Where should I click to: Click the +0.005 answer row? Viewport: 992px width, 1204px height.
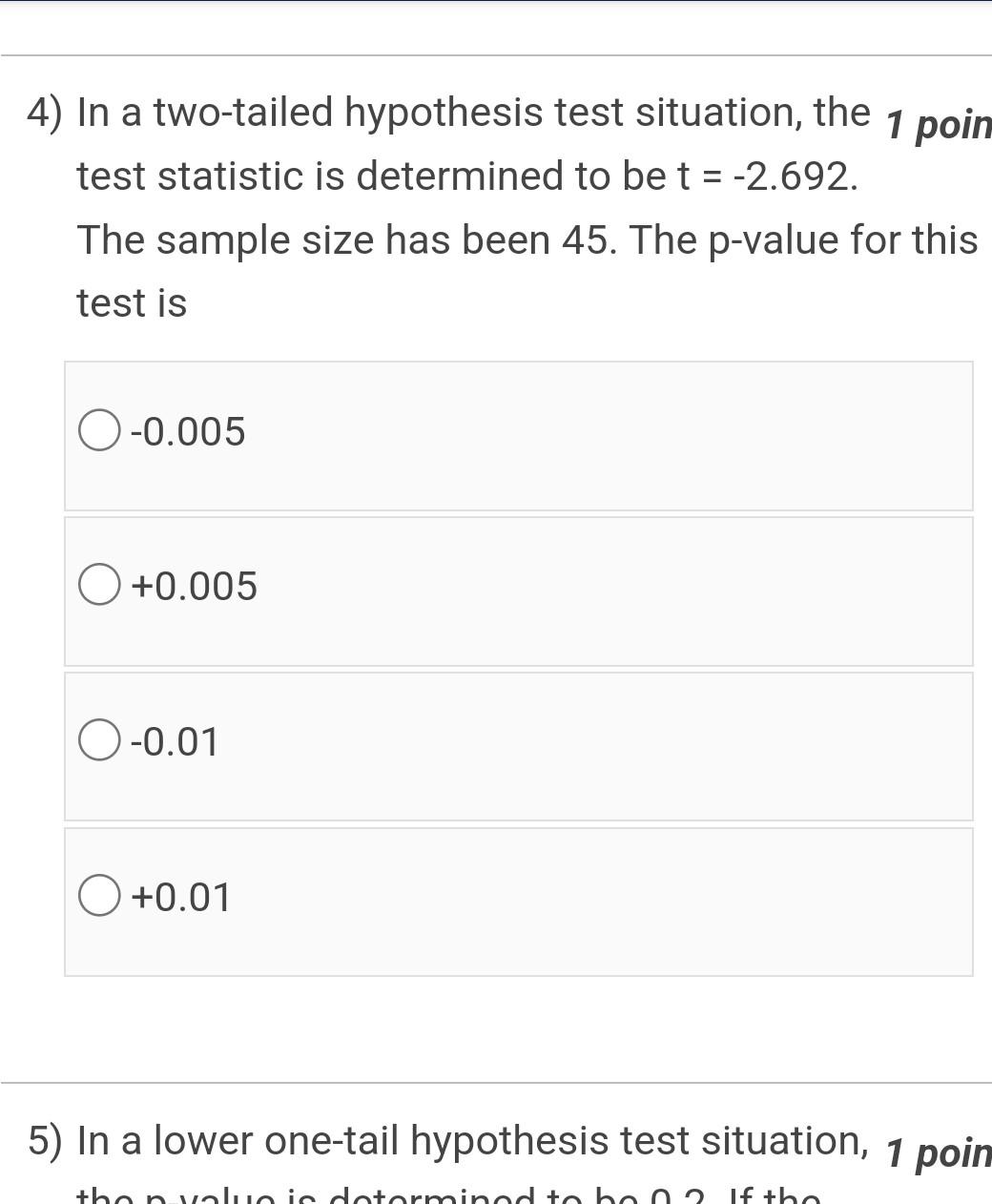518,589
